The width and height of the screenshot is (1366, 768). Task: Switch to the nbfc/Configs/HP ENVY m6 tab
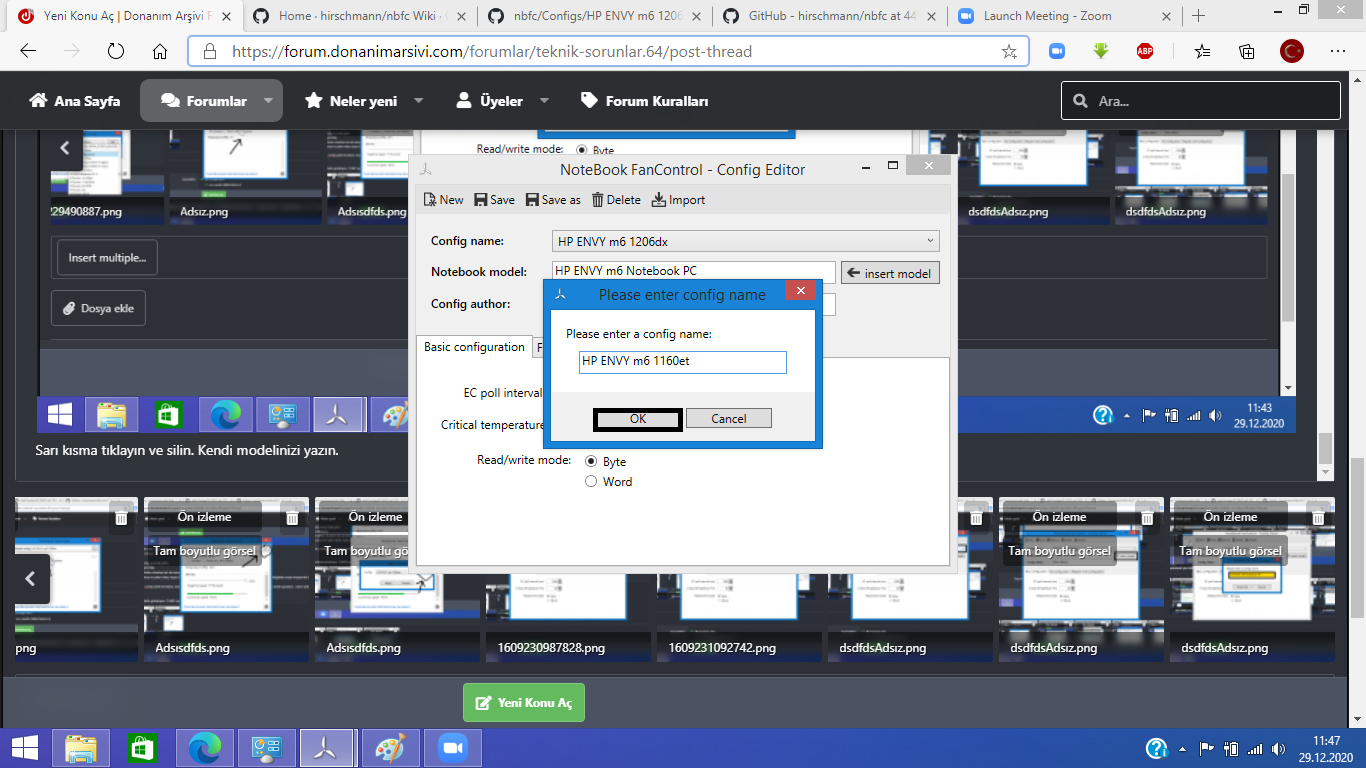592,16
